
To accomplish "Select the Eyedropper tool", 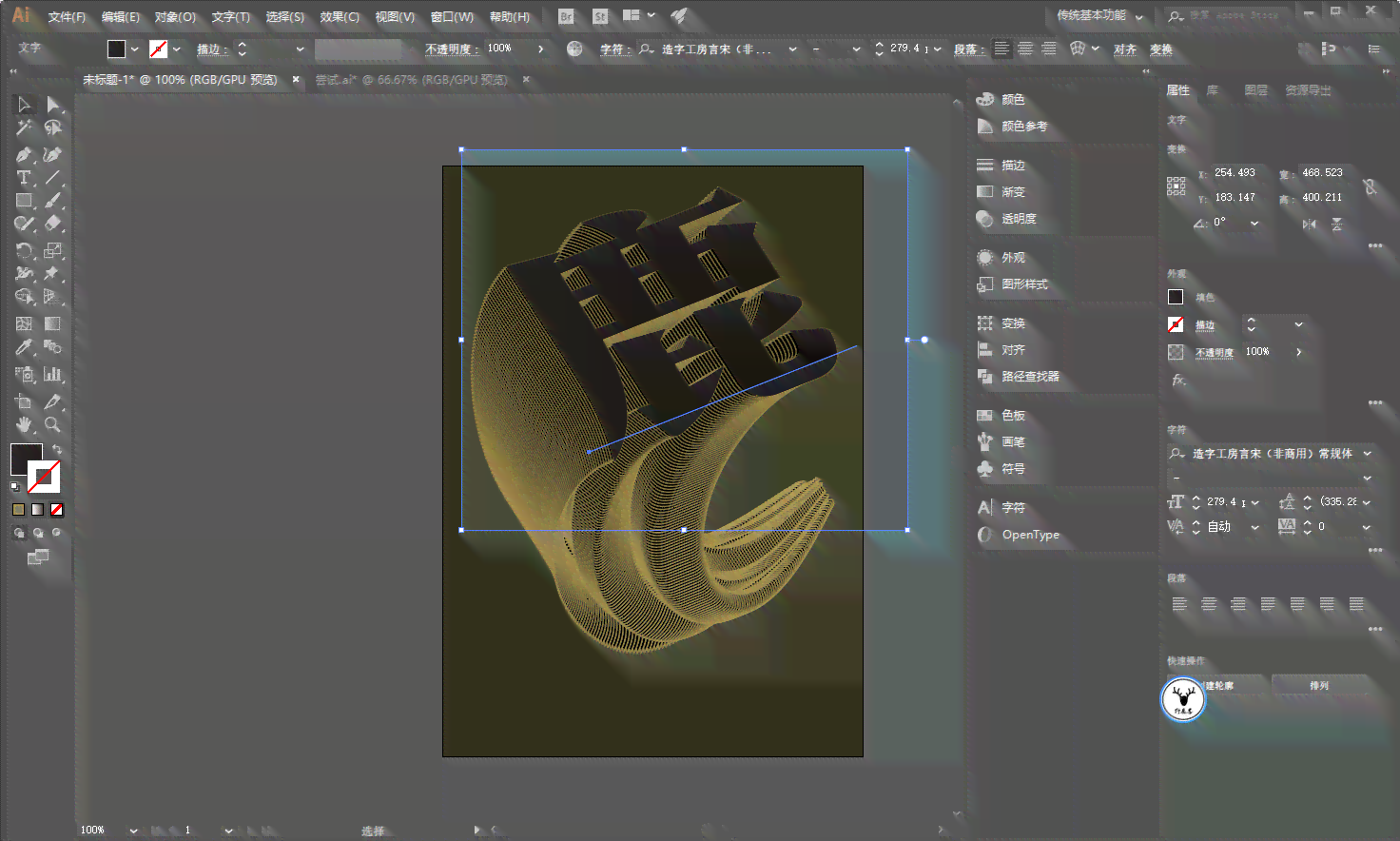I will tap(24, 348).
